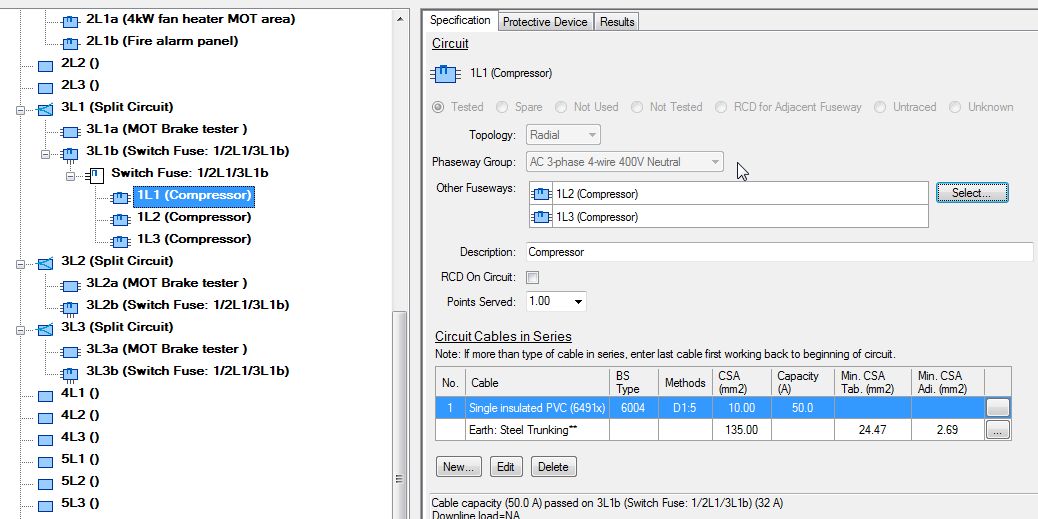
Task: Click the Delete cable button
Action: (553, 467)
